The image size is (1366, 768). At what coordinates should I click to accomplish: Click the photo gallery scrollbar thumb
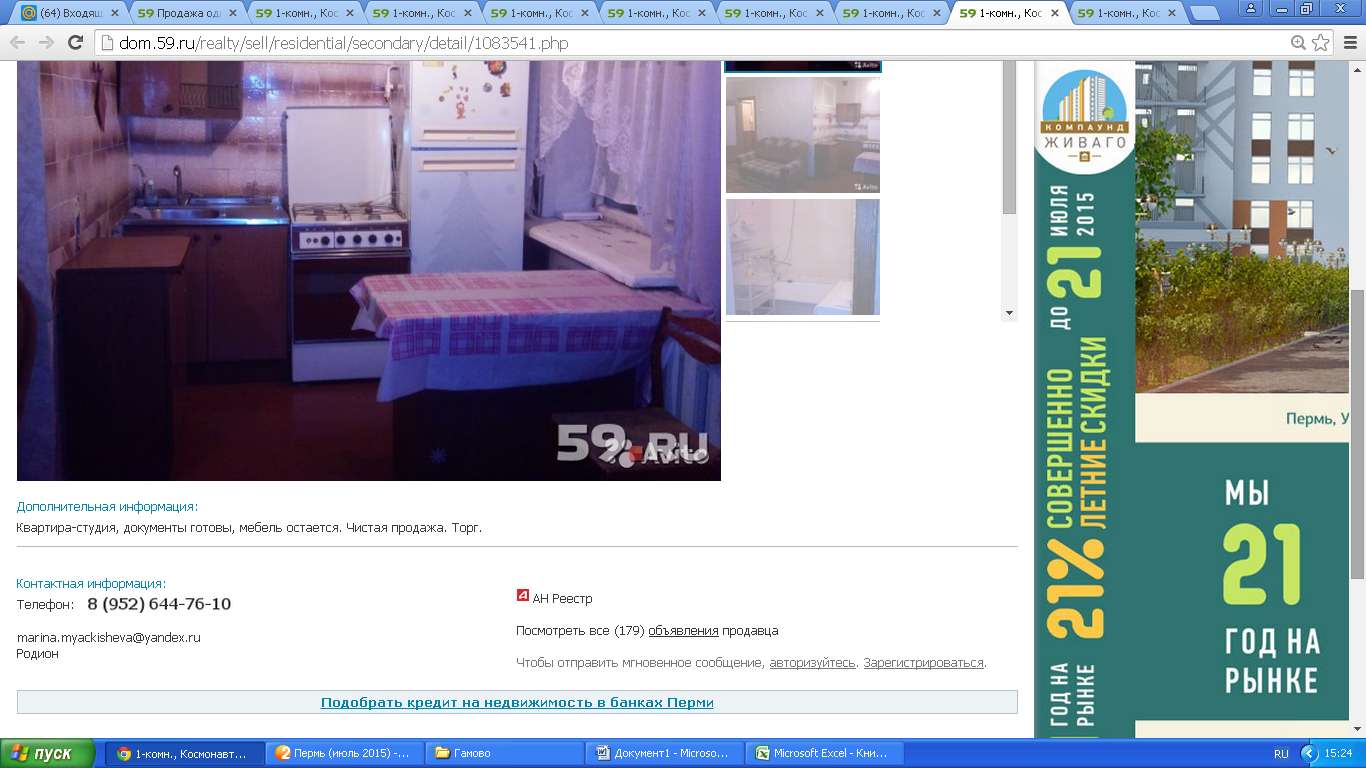1009,138
